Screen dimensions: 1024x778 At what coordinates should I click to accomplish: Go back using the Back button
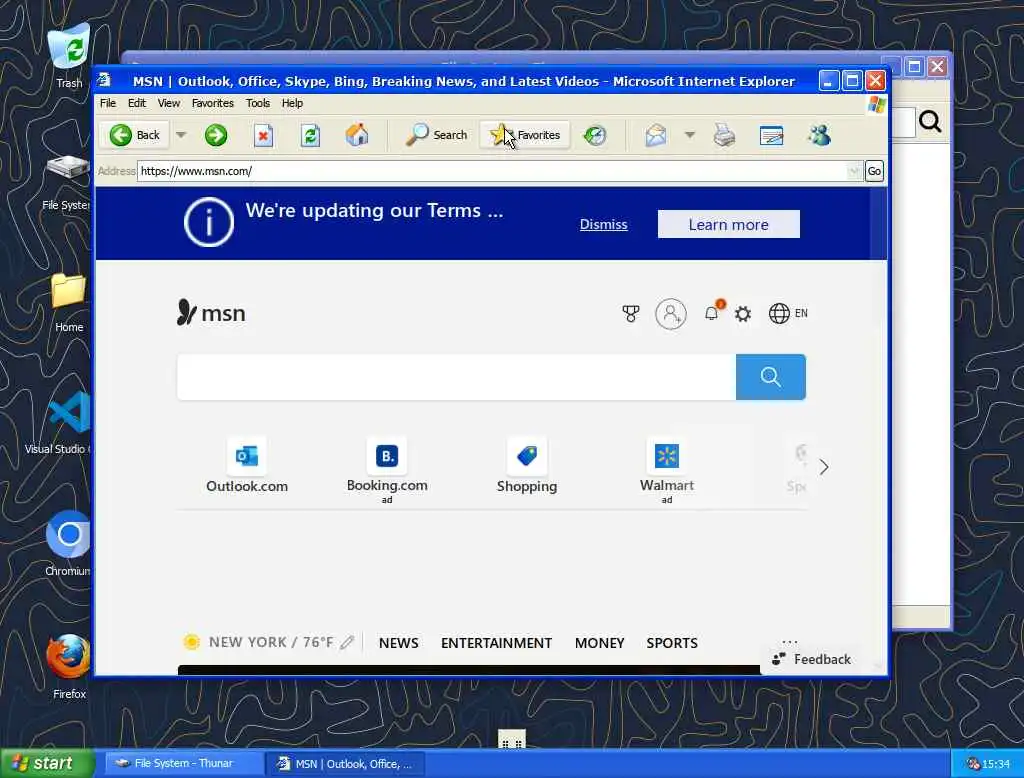pos(135,135)
